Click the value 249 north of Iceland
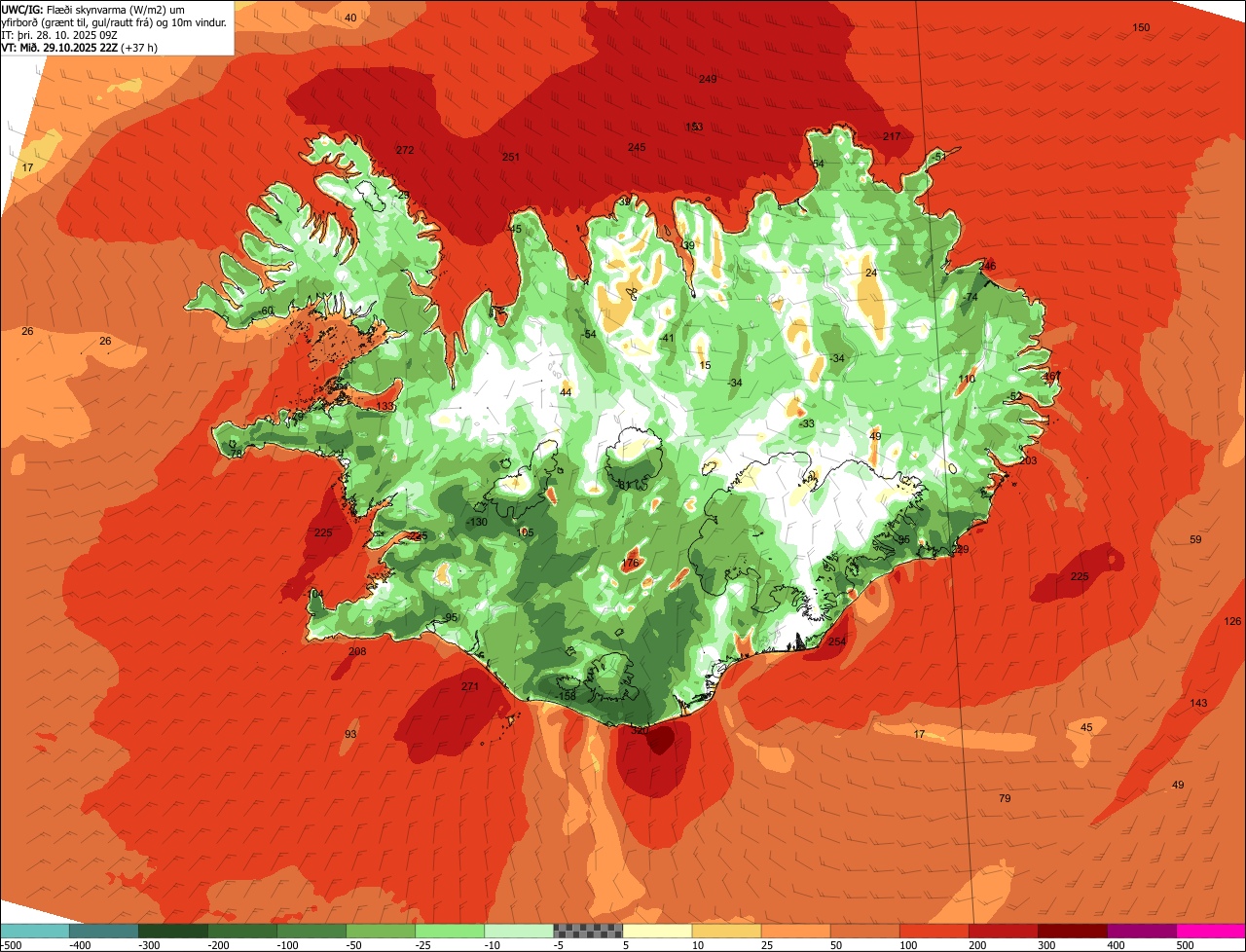The image size is (1246, 952). point(708,79)
